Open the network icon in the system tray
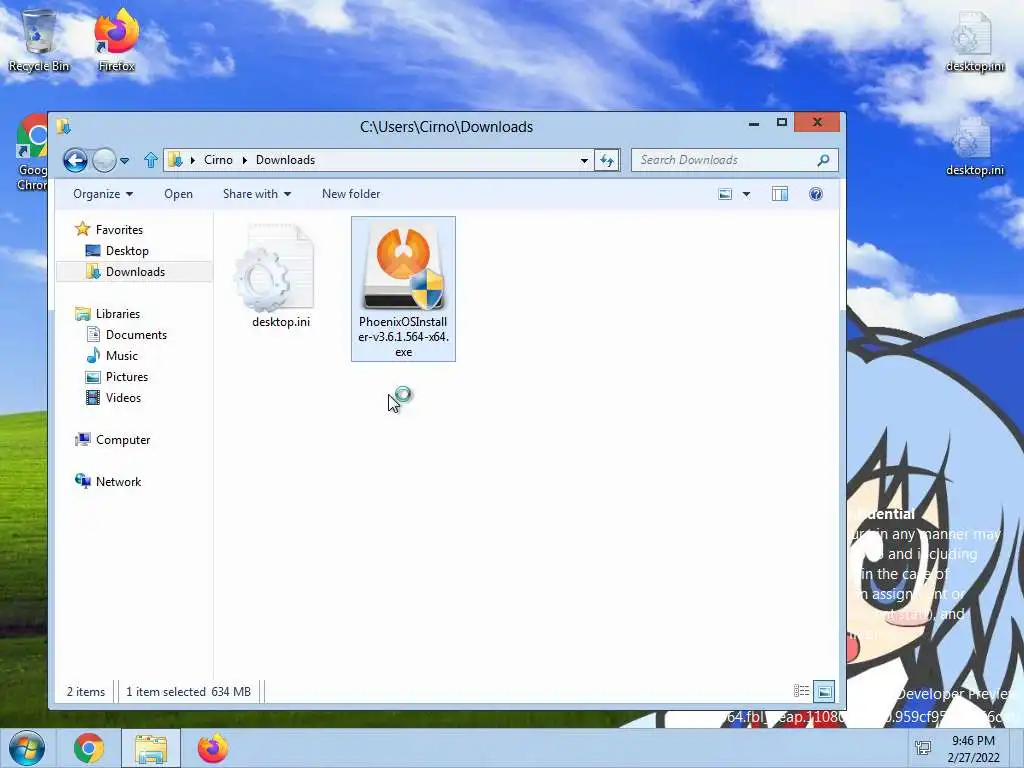 coord(923,748)
